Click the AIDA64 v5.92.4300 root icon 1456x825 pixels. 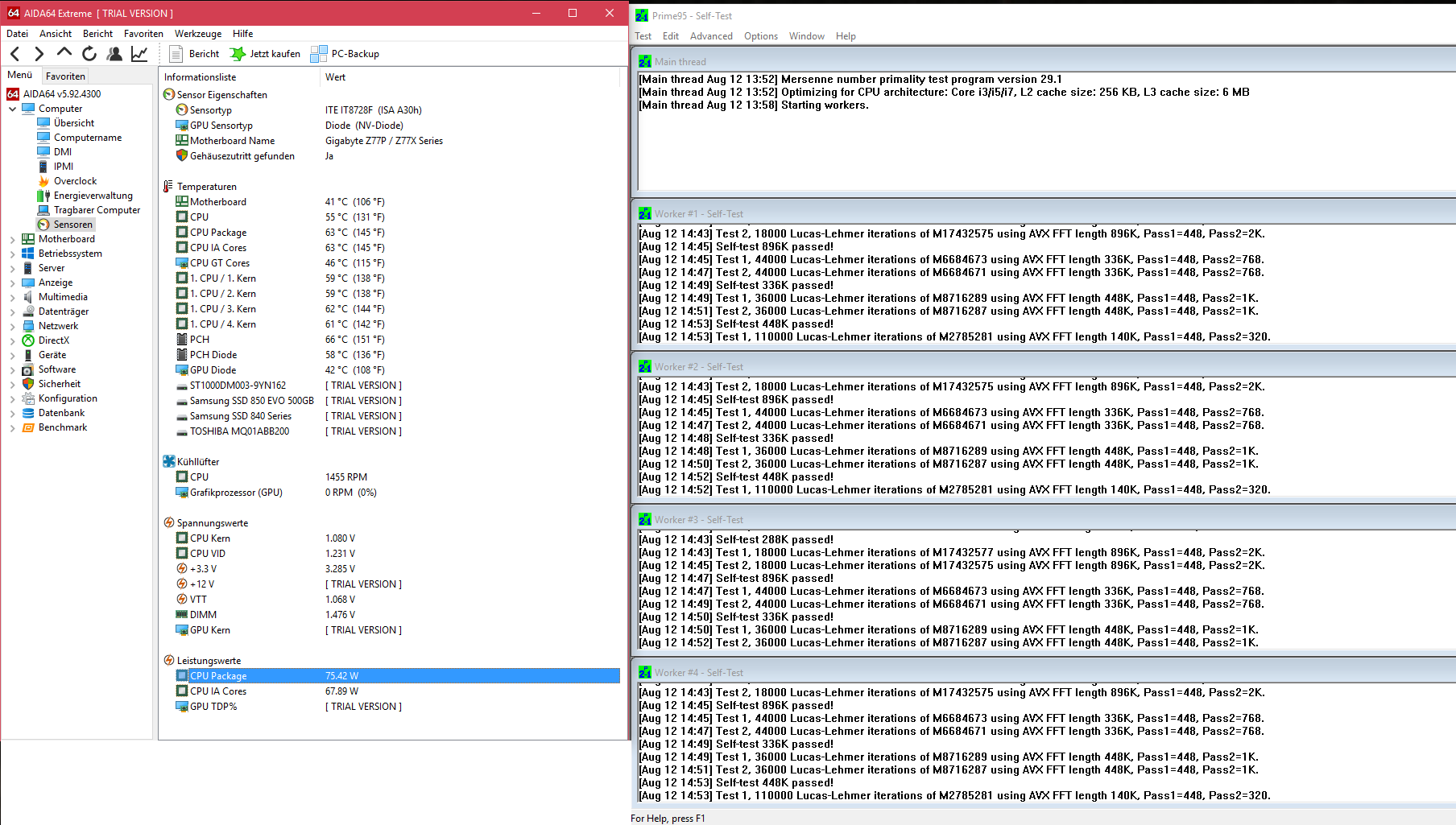pos(13,94)
